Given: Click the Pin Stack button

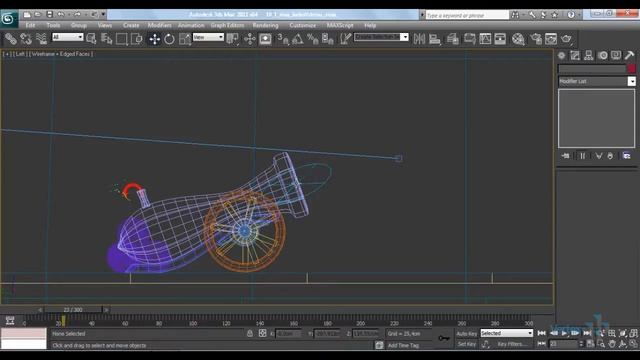Looking at the screenshot, I should coord(565,156).
